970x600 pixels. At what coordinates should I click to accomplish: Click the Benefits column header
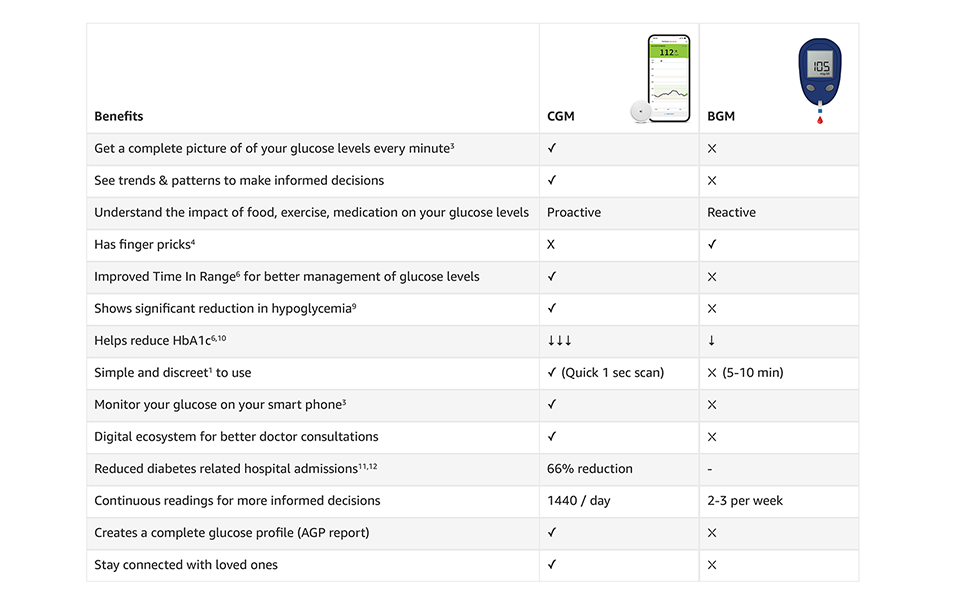tap(119, 116)
